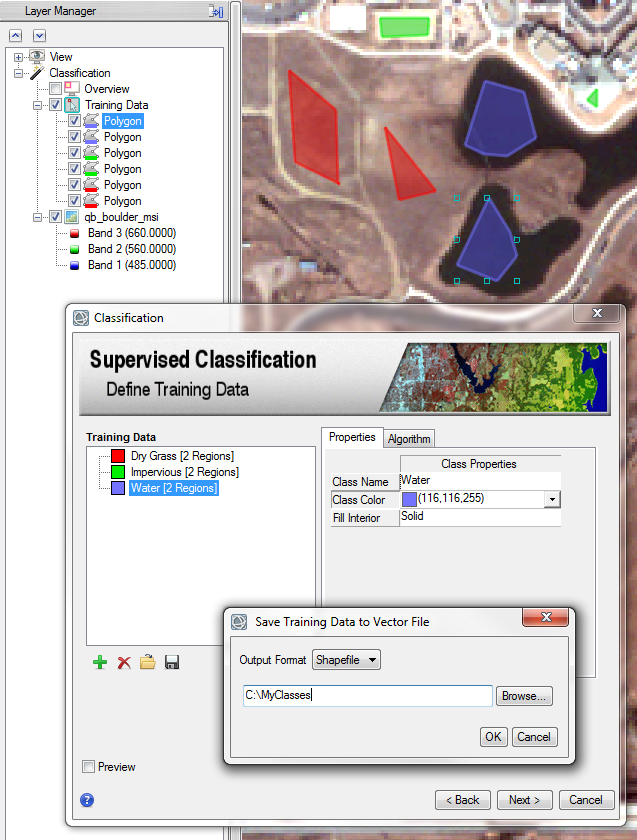
Task: Click the up arrow collapse-all icon in Layer Manager
Action: tap(15, 35)
